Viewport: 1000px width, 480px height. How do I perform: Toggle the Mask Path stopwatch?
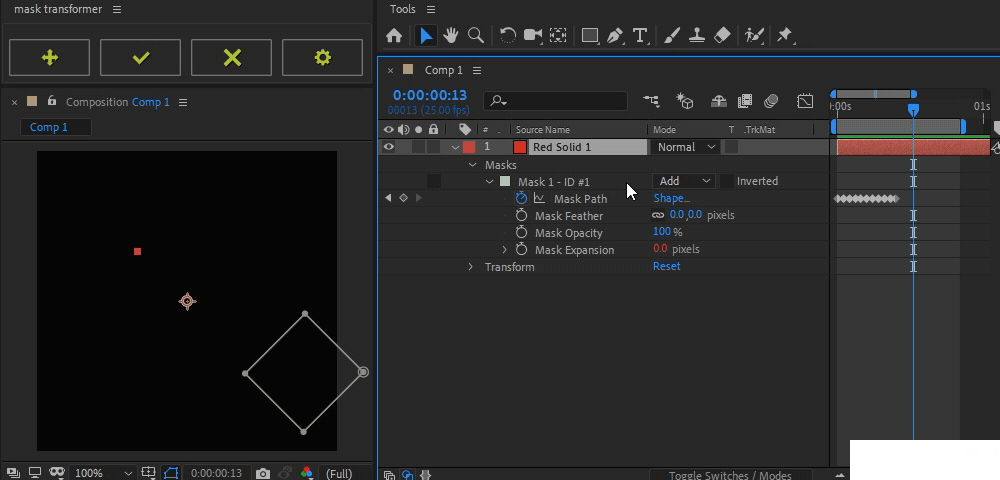point(522,198)
